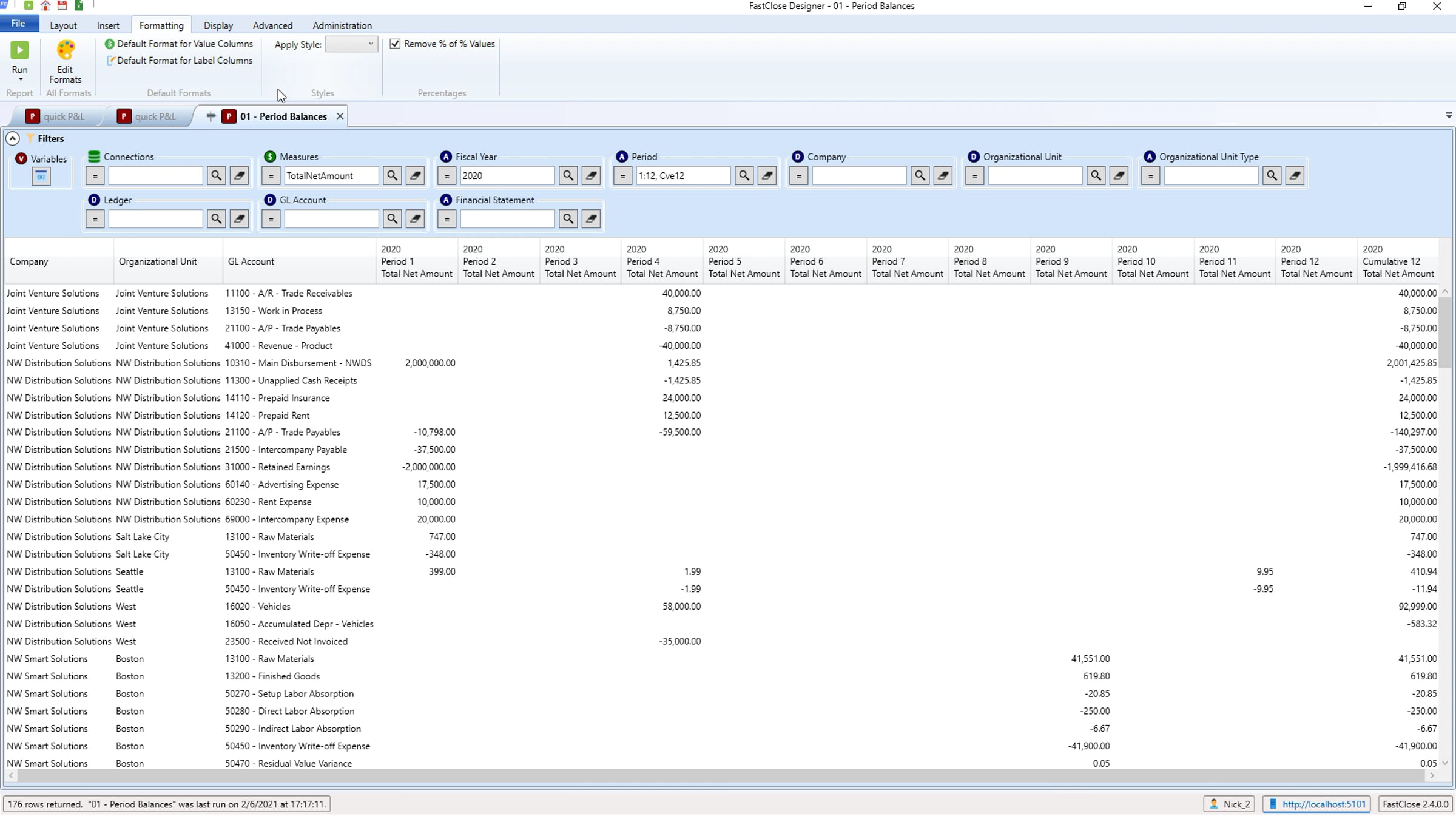Open the http://localhost:5101 link

[1323, 804]
